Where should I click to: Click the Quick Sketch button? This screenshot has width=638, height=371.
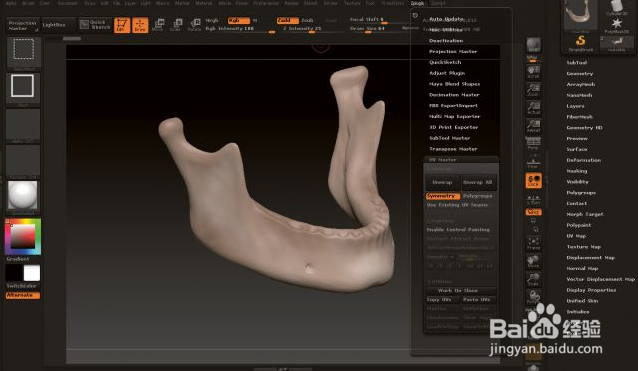[x=95, y=25]
